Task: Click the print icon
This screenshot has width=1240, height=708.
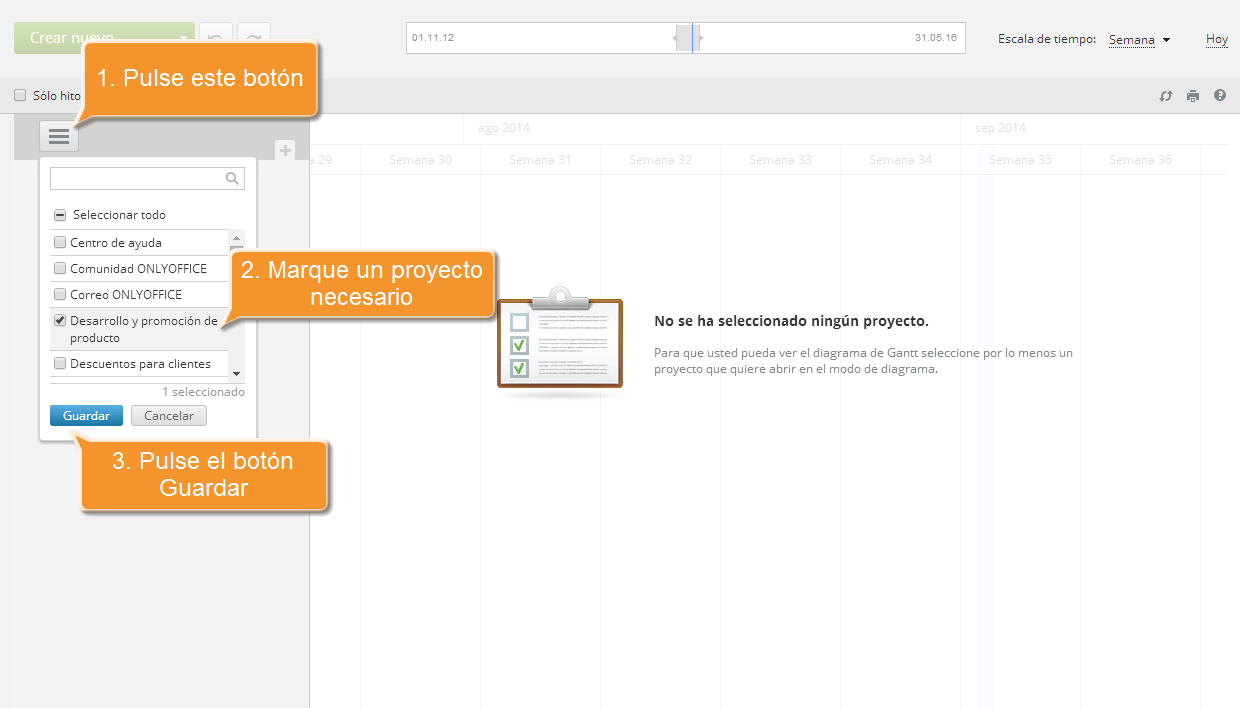Action: [1193, 96]
